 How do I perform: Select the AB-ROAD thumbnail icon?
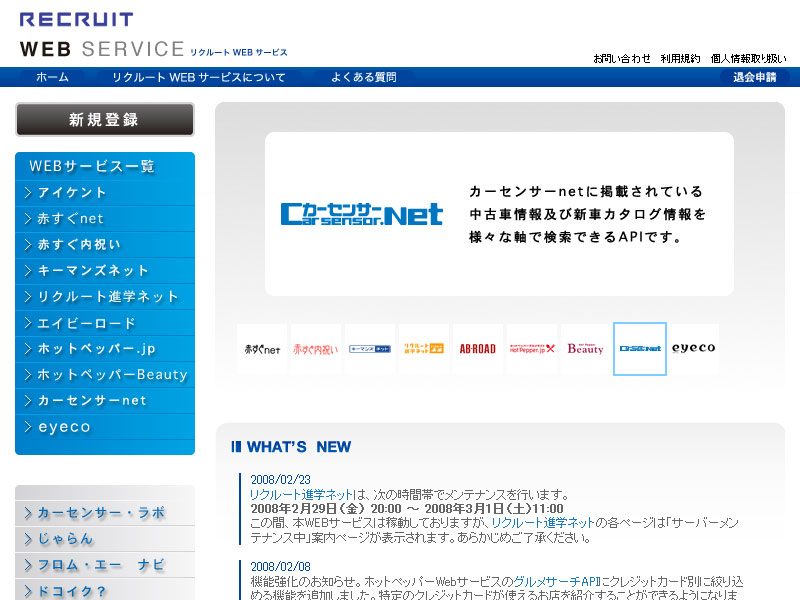(x=478, y=349)
